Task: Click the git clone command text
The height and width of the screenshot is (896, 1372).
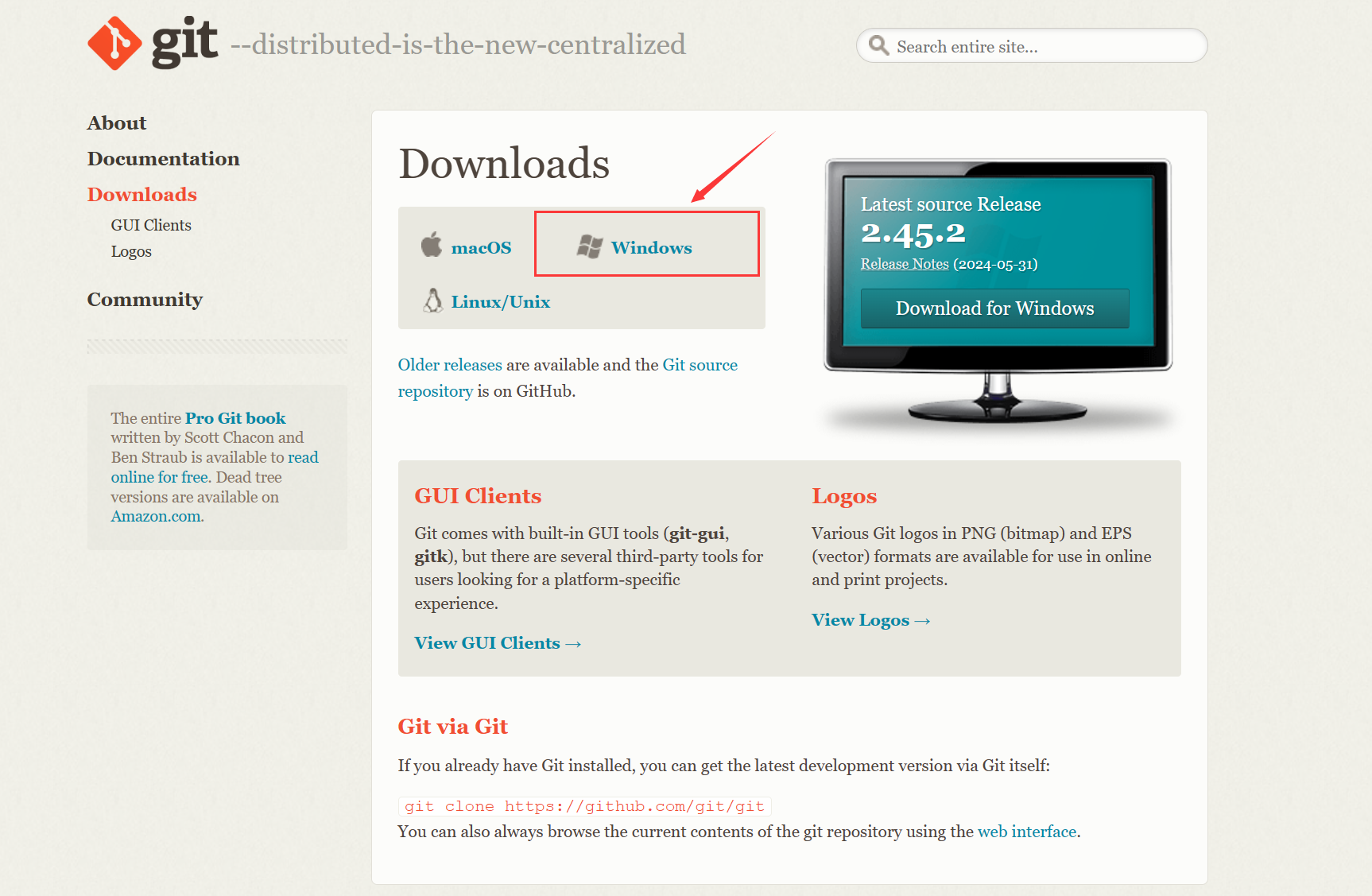Action: click(584, 806)
